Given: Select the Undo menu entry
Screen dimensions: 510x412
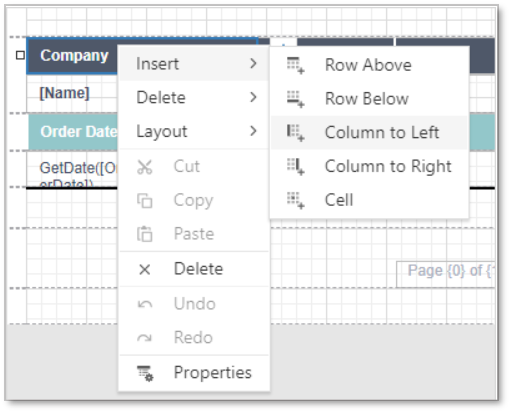Looking at the screenshot, I should [194, 304].
